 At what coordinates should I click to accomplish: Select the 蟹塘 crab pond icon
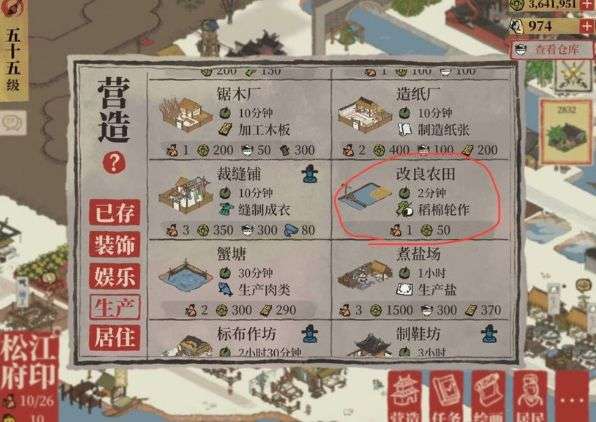point(185,275)
